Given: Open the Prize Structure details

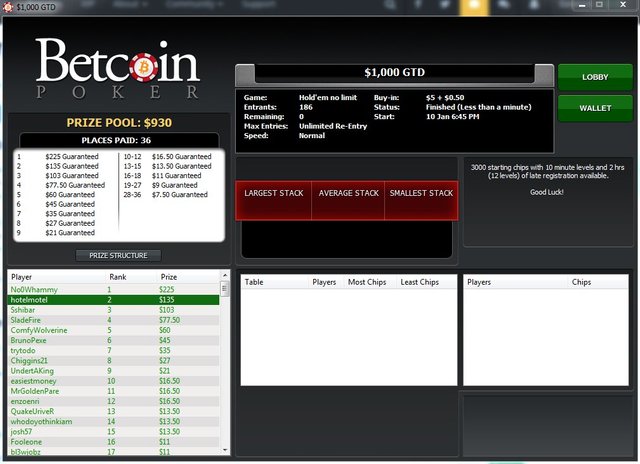Looking at the screenshot, I should (x=118, y=255).
